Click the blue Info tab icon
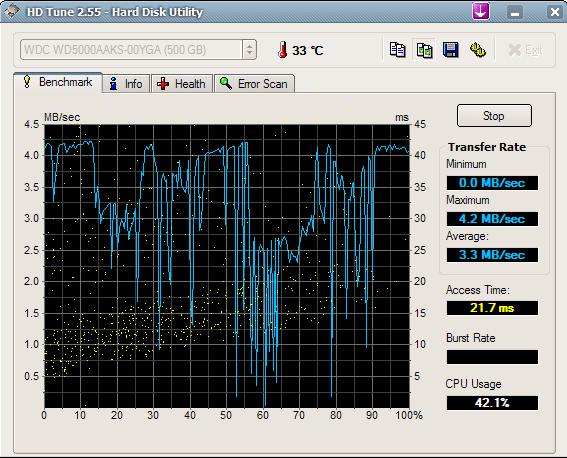Viewport: 567px width, 458px height. [114, 84]
